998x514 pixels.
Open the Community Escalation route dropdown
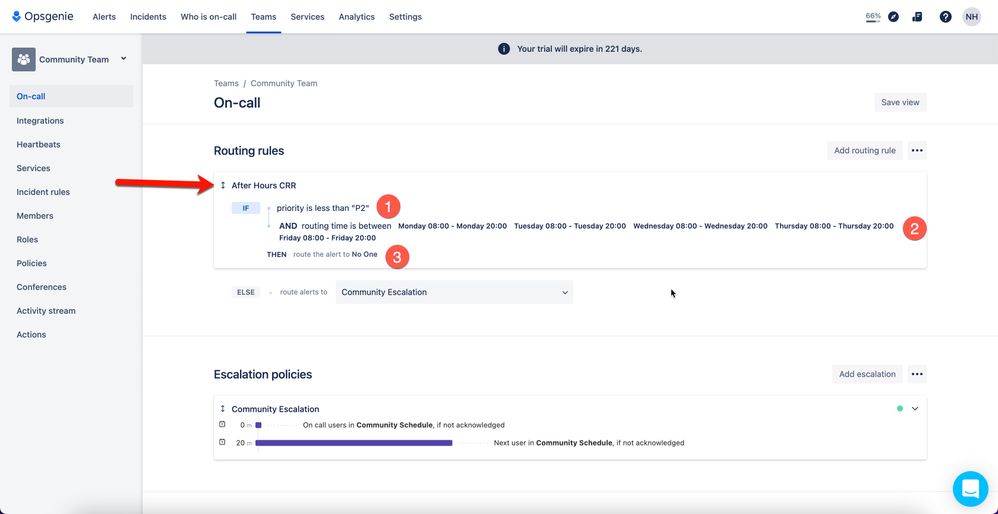(454, 292)
